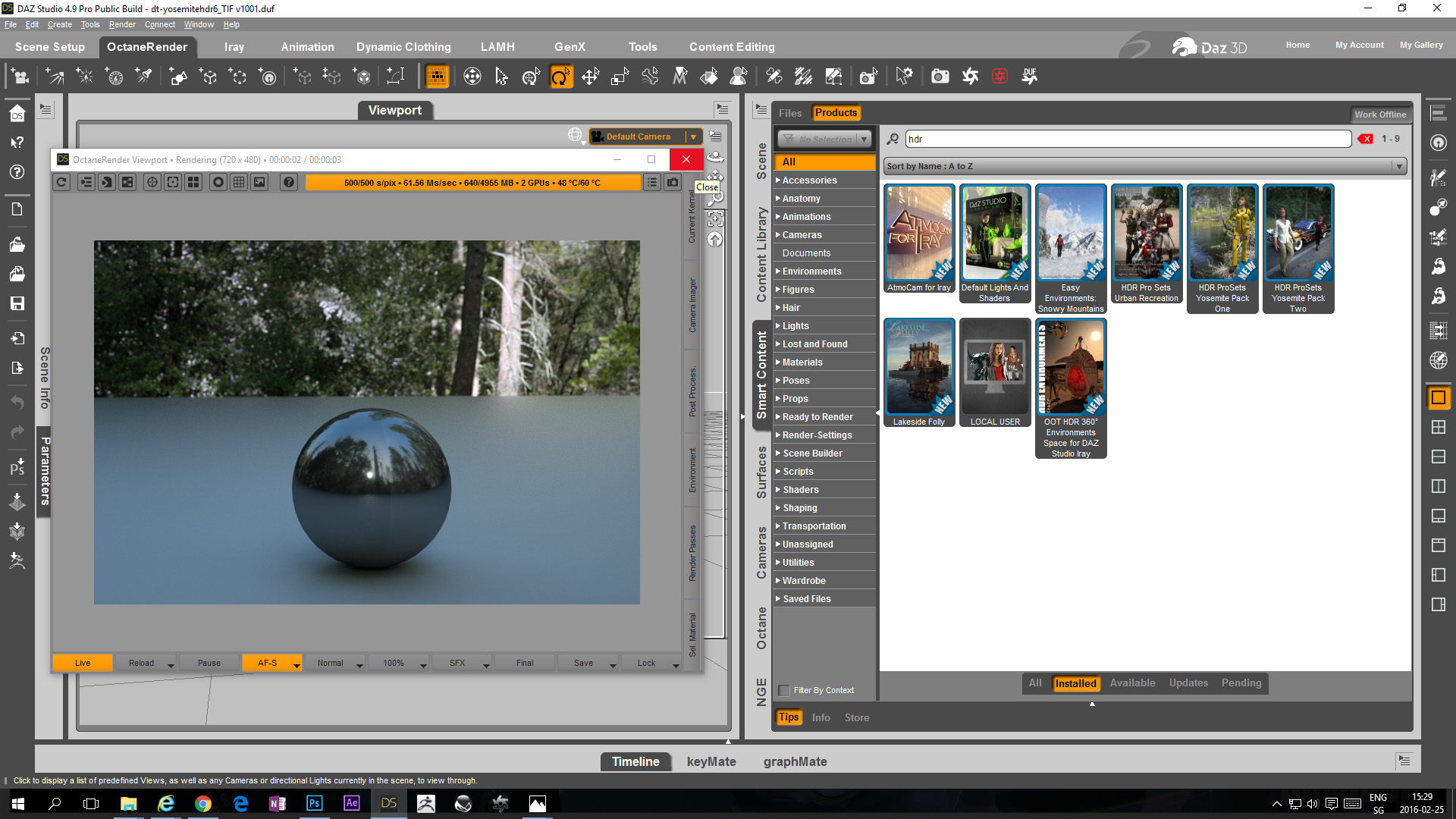Enable the Filter By Context checkbox
The image size is (1456, 819).
tap(785, 690)
